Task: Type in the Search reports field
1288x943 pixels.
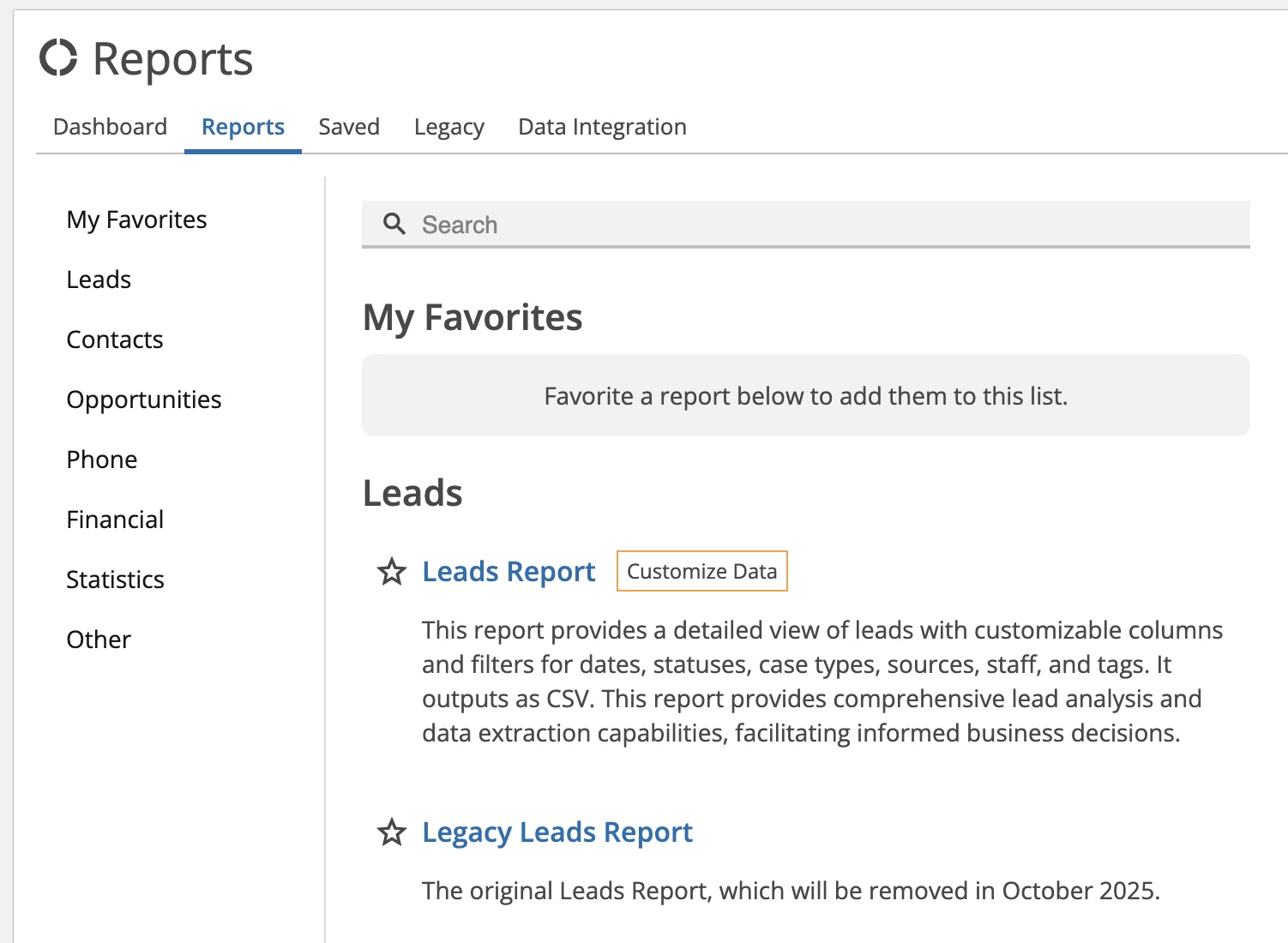Action: (823, 225)
